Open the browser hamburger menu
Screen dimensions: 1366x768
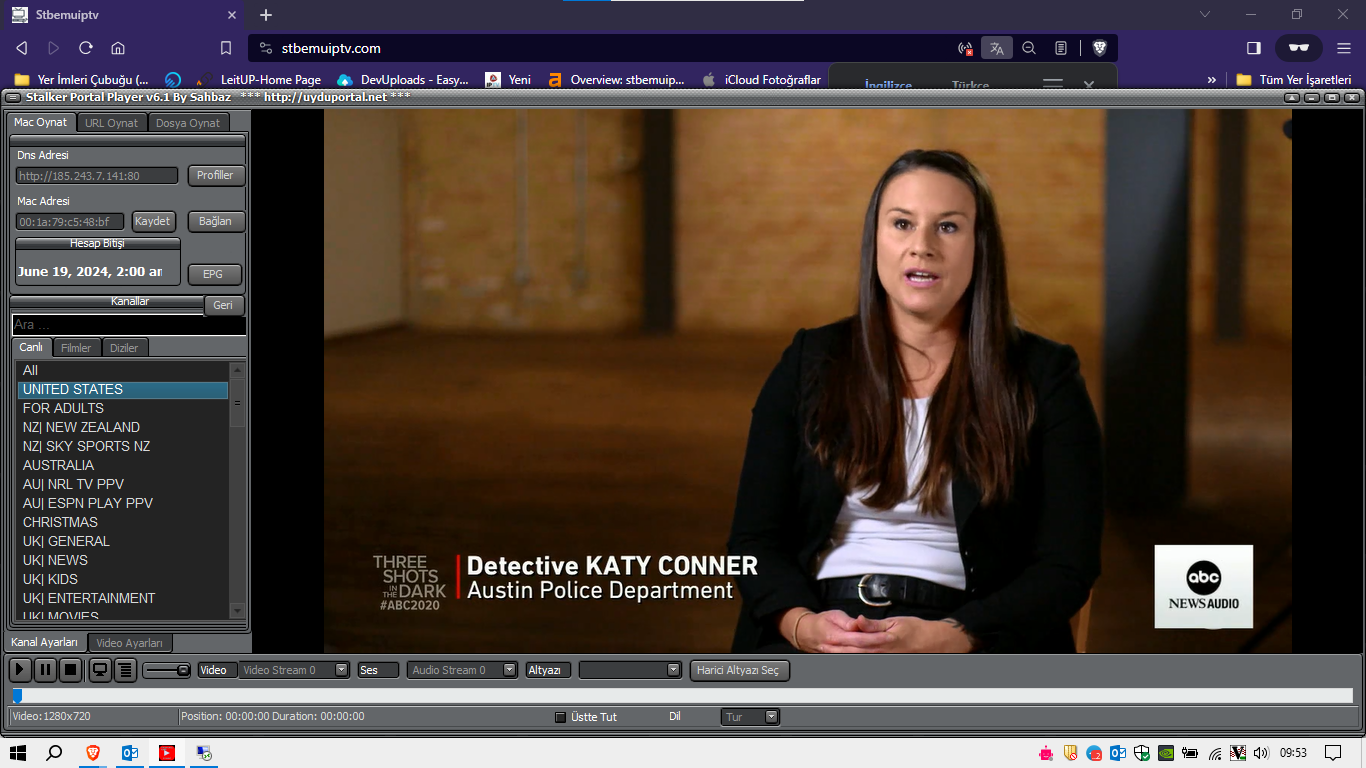tap(1344, 48)
